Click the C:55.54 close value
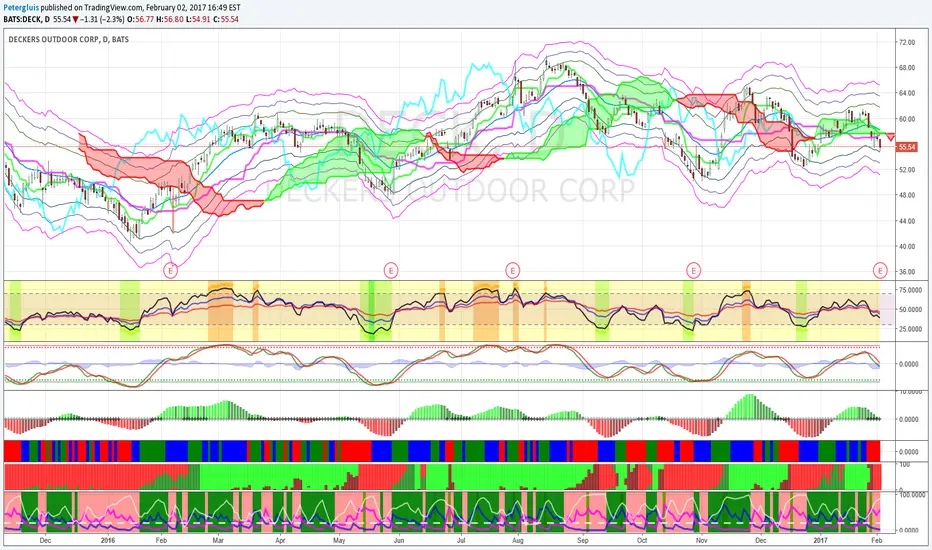Screen dimensions: 932x550 [x=226, y=20]
